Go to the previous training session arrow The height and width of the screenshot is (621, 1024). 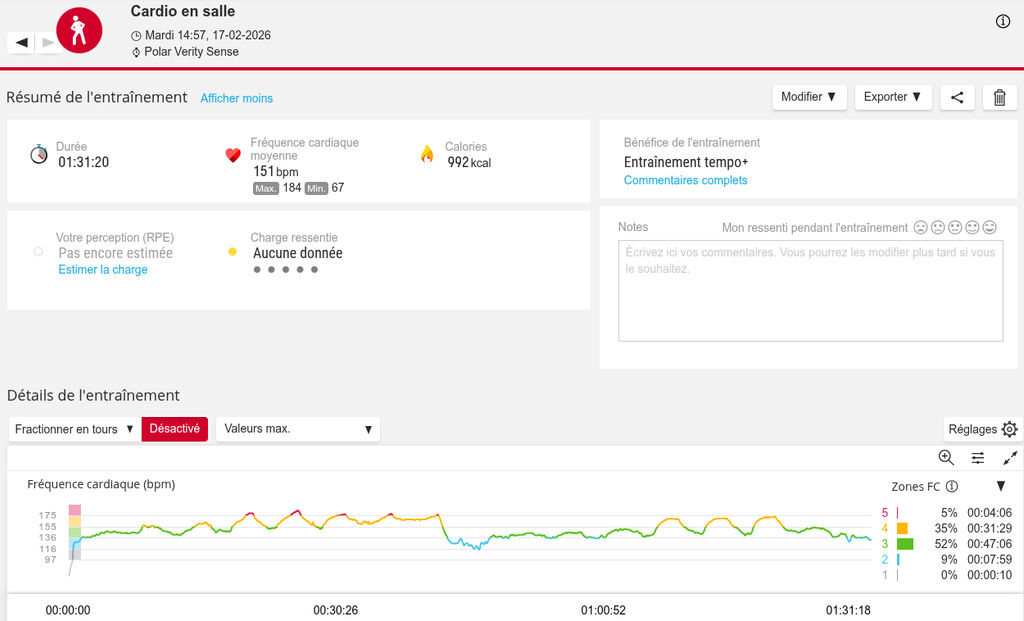(21, 42)
